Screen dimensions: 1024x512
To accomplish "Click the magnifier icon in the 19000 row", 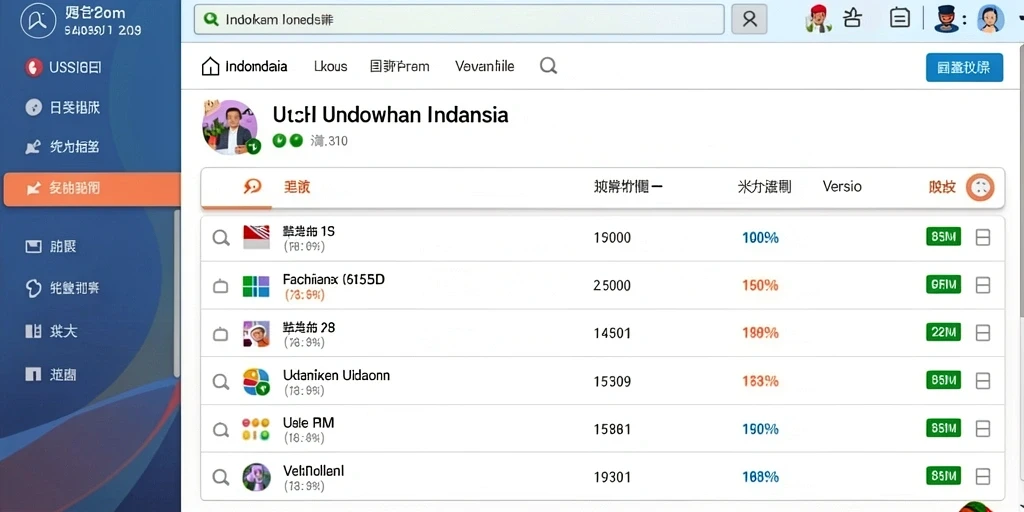I will pos(221,238).
